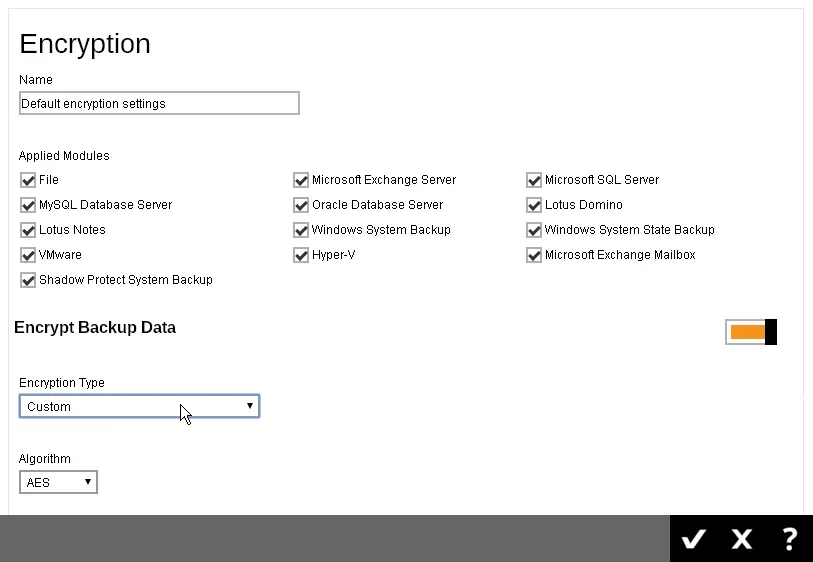The width and height of the screenshot is (813, 562).
Task: Click the Name field label
Action: (x=36, y=80)
